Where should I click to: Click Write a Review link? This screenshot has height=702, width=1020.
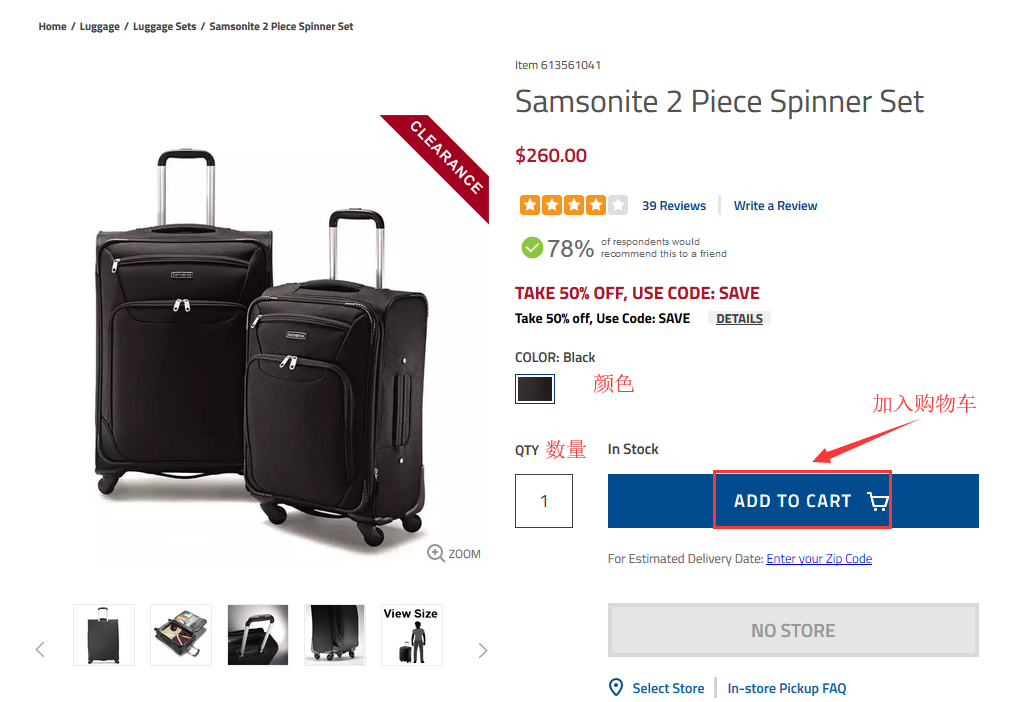click(775, 206)
